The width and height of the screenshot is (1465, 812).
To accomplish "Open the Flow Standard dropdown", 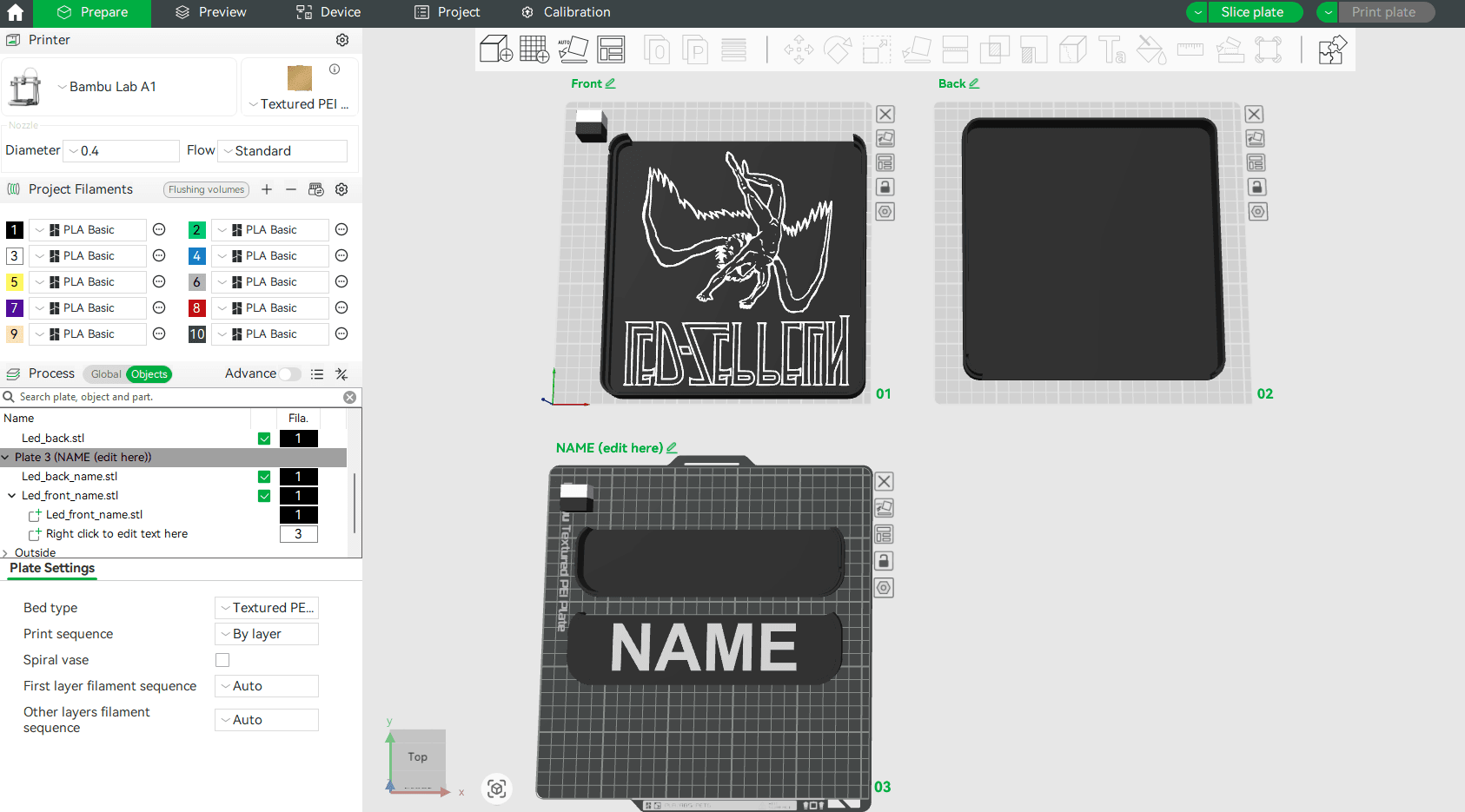I will click(x=282, y=151).
